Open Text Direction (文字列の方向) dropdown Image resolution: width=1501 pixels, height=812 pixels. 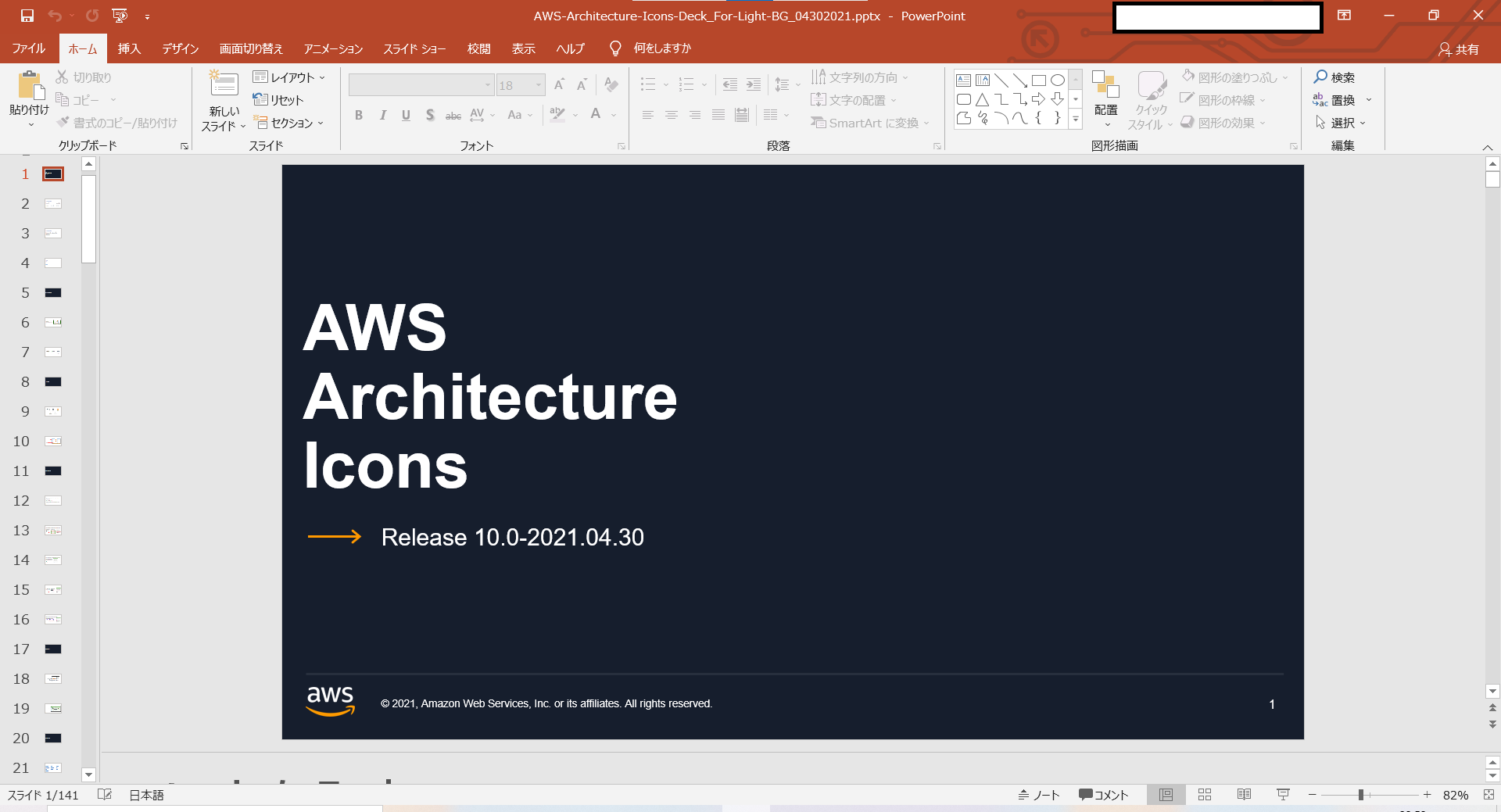pyautogui.click(x=860, y=77)
